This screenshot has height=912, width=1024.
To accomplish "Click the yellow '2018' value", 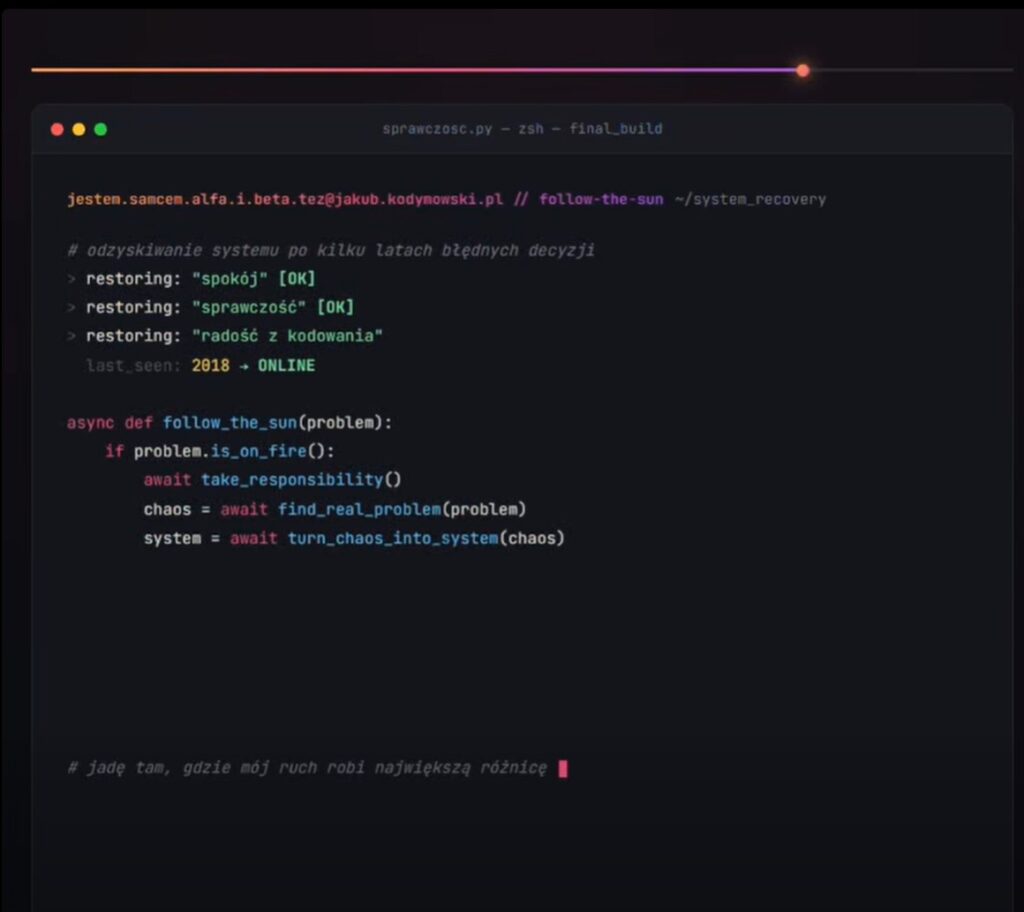I will click(x=210, y=365).
